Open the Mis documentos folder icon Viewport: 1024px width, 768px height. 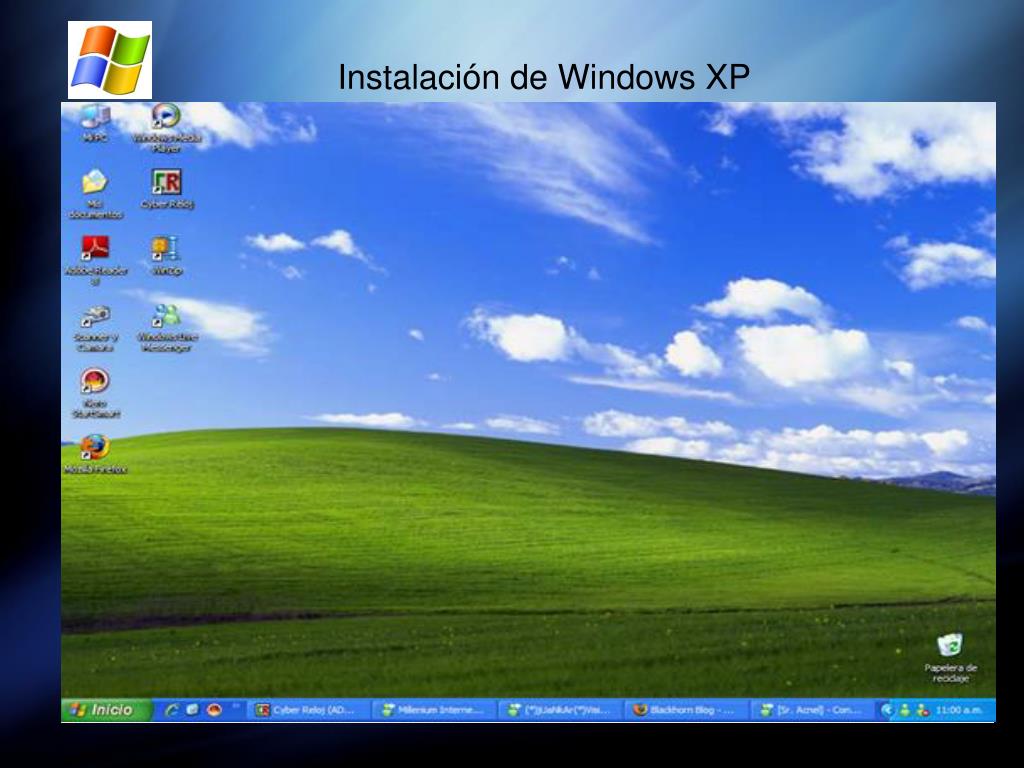[x=95, y=193]
